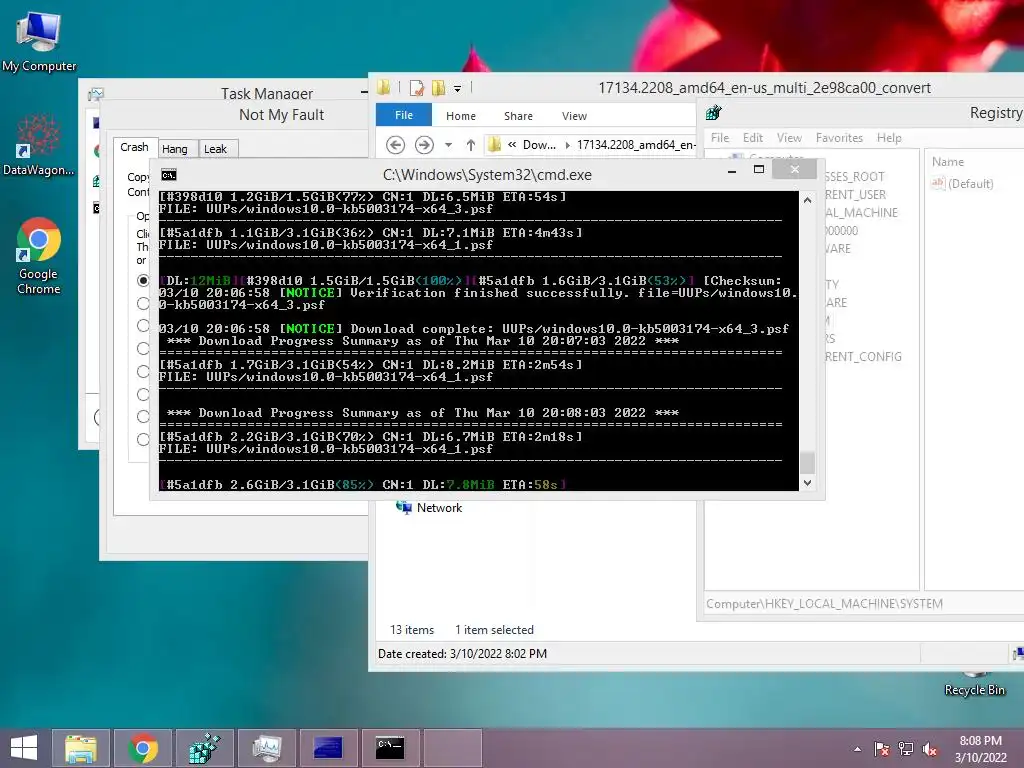
Task: Go back in the Explorer window
Action: click(x=395, y=144)
